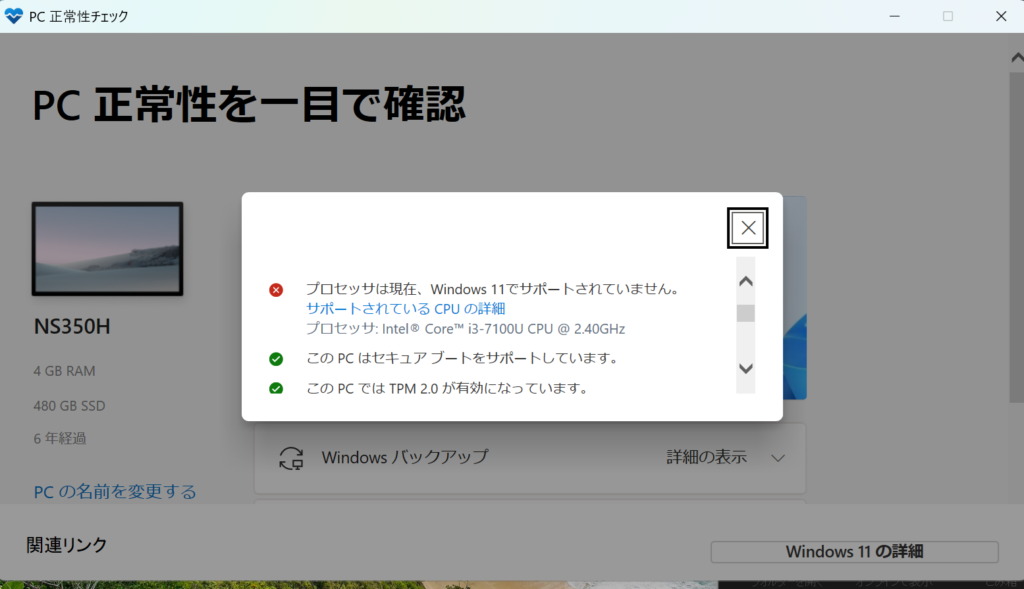
Task: Click the Windows バックアップ label
Action: pyautogui.click(x=405, y=457)
